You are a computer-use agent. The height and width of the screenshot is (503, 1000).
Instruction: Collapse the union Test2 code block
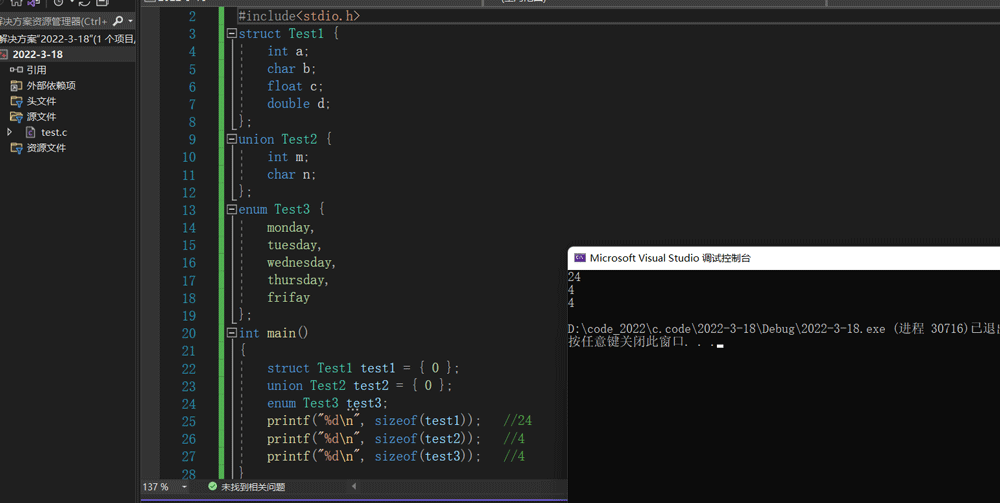coord(232,139)
